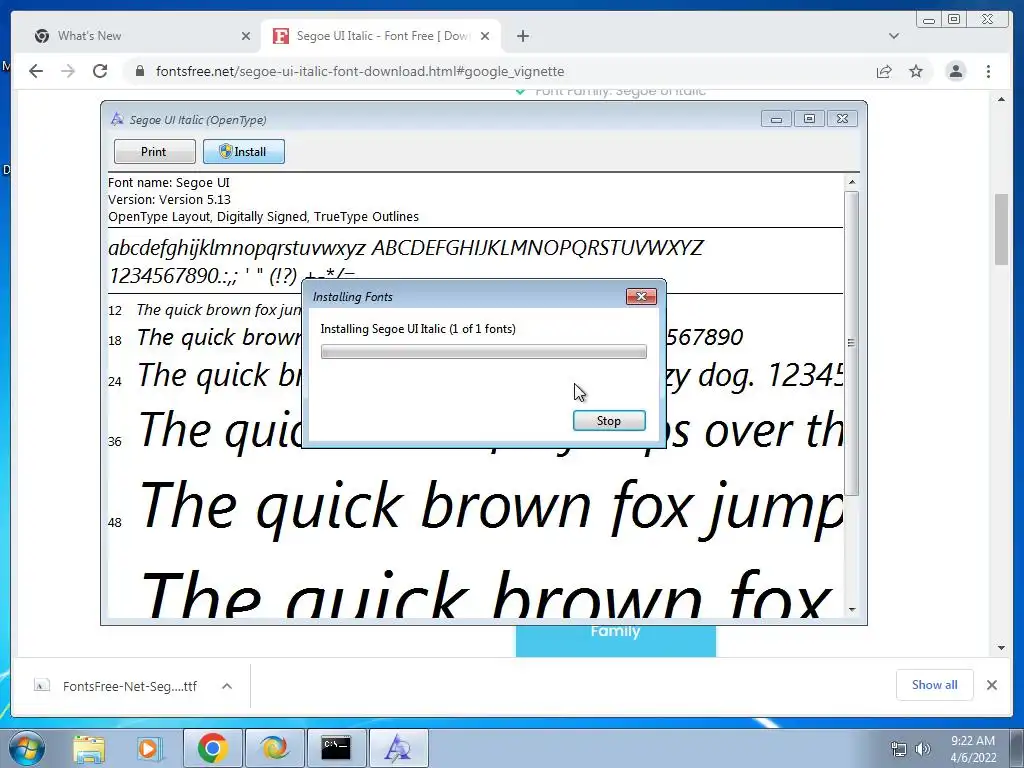Screen dimensions: 1024x768
Task: Click the Print button in font viewer
Action: [154, 152]
